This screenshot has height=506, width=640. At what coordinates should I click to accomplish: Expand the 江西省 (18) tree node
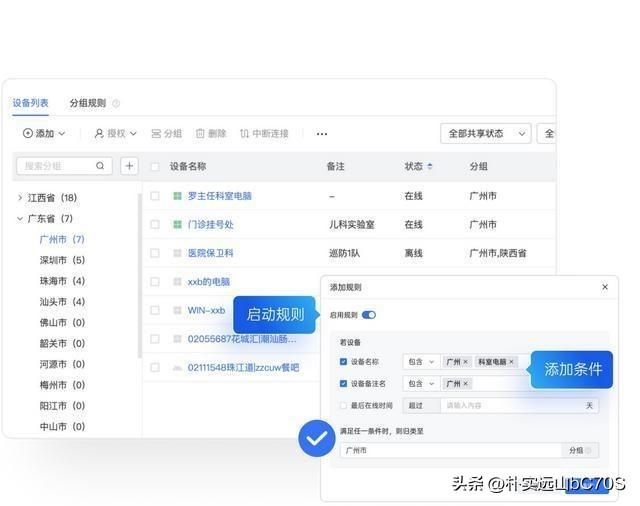pyautogui.click(x=20, y=198)
